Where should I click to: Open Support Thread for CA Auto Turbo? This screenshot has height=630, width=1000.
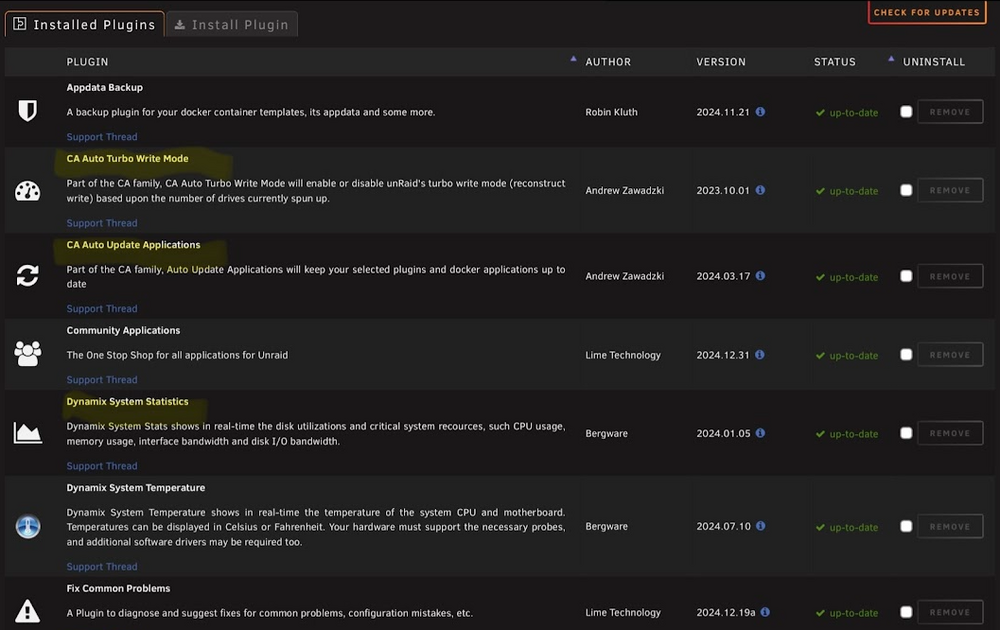point(102,223)
